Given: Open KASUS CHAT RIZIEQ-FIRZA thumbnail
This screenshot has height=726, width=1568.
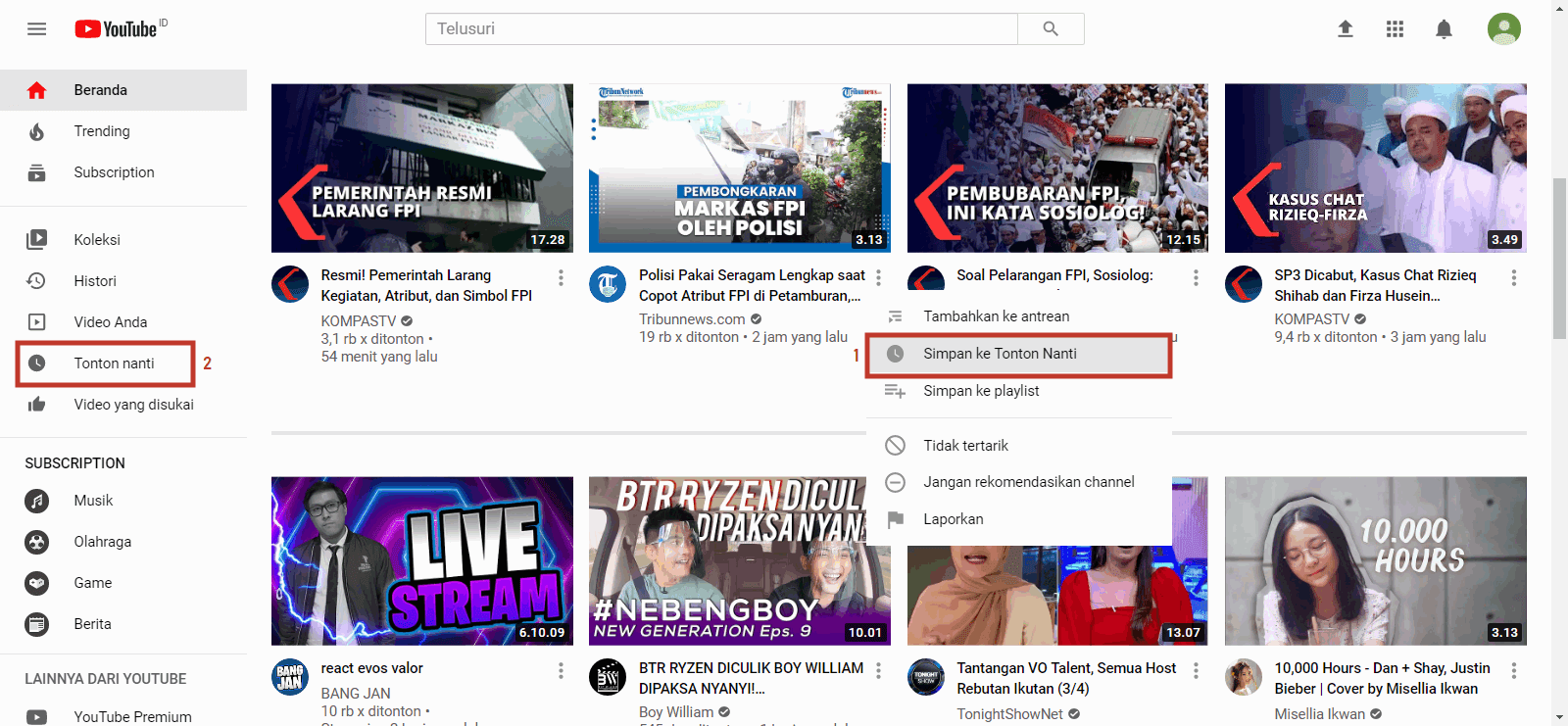Looking at the screenshot, I should click(1376, 169).
